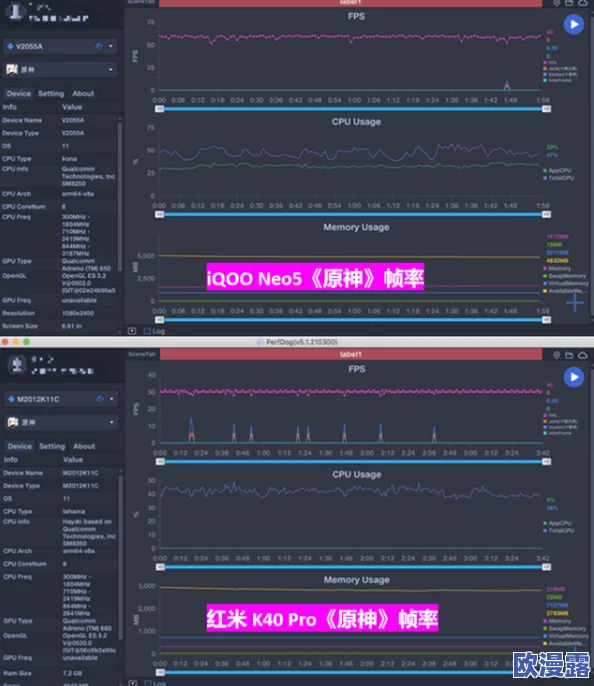This screenshot has height=686, width=594.
Task: Click the red label1 bar in lower window
Action: pyautogui.click(x=351, y=354)
